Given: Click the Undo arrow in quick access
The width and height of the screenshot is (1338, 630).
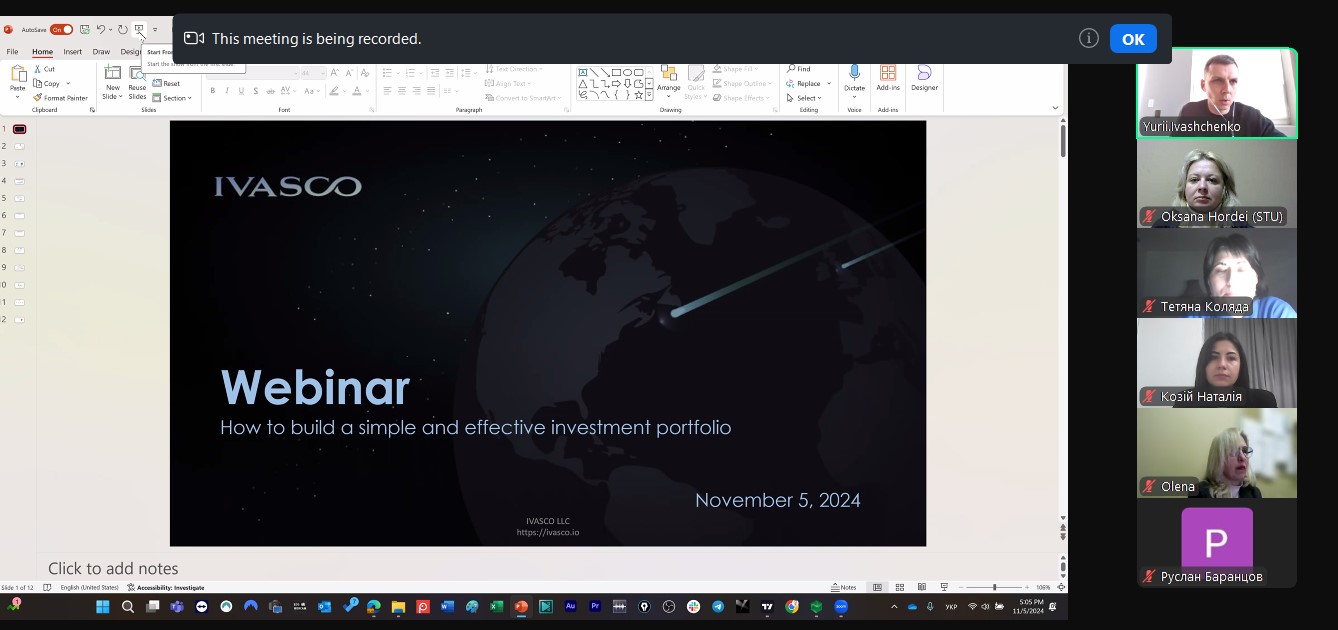Looking at the screenshot, I should pyautogui.click(x=101, y=30).
